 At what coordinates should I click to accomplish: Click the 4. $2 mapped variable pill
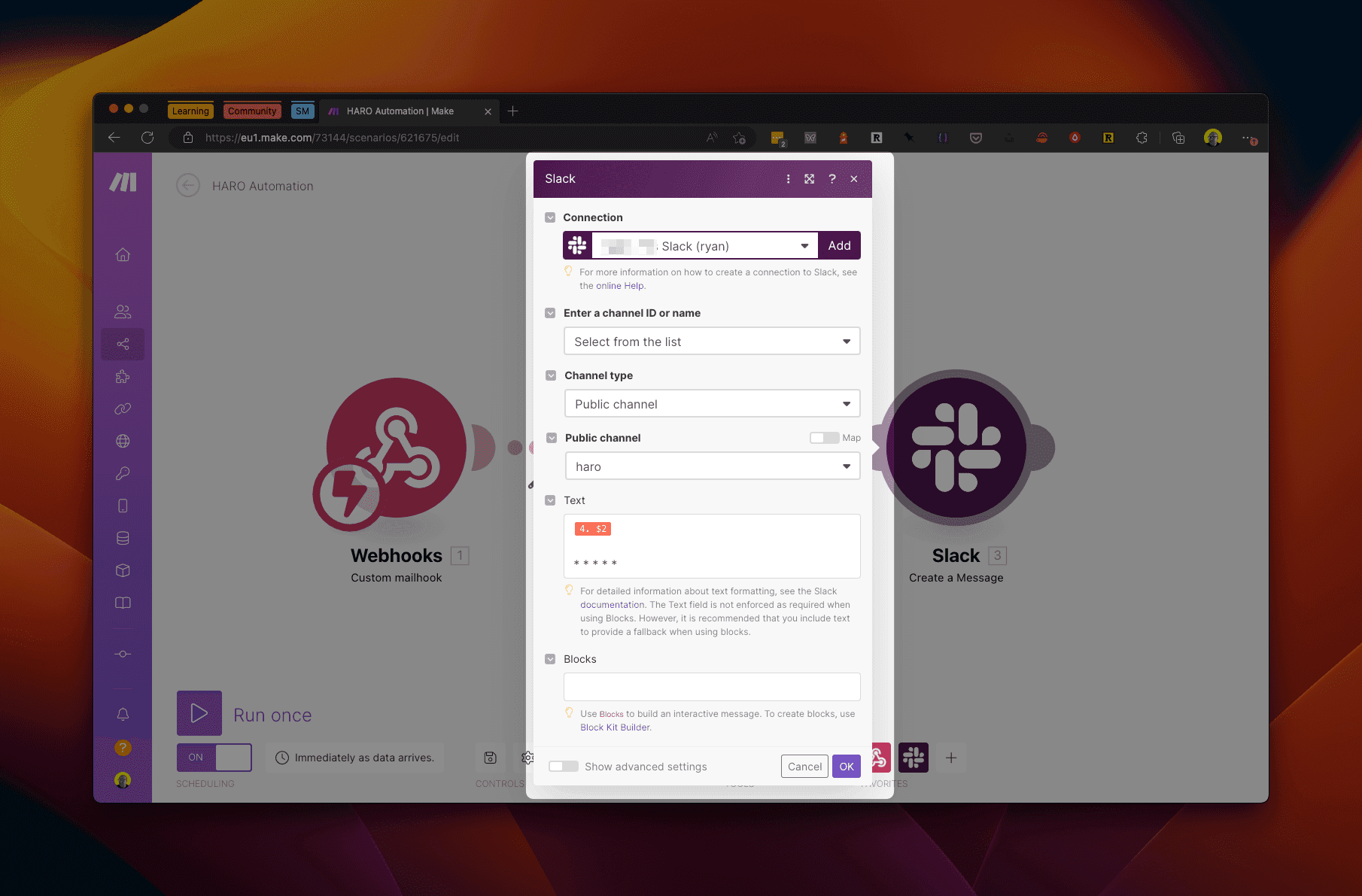593,529
